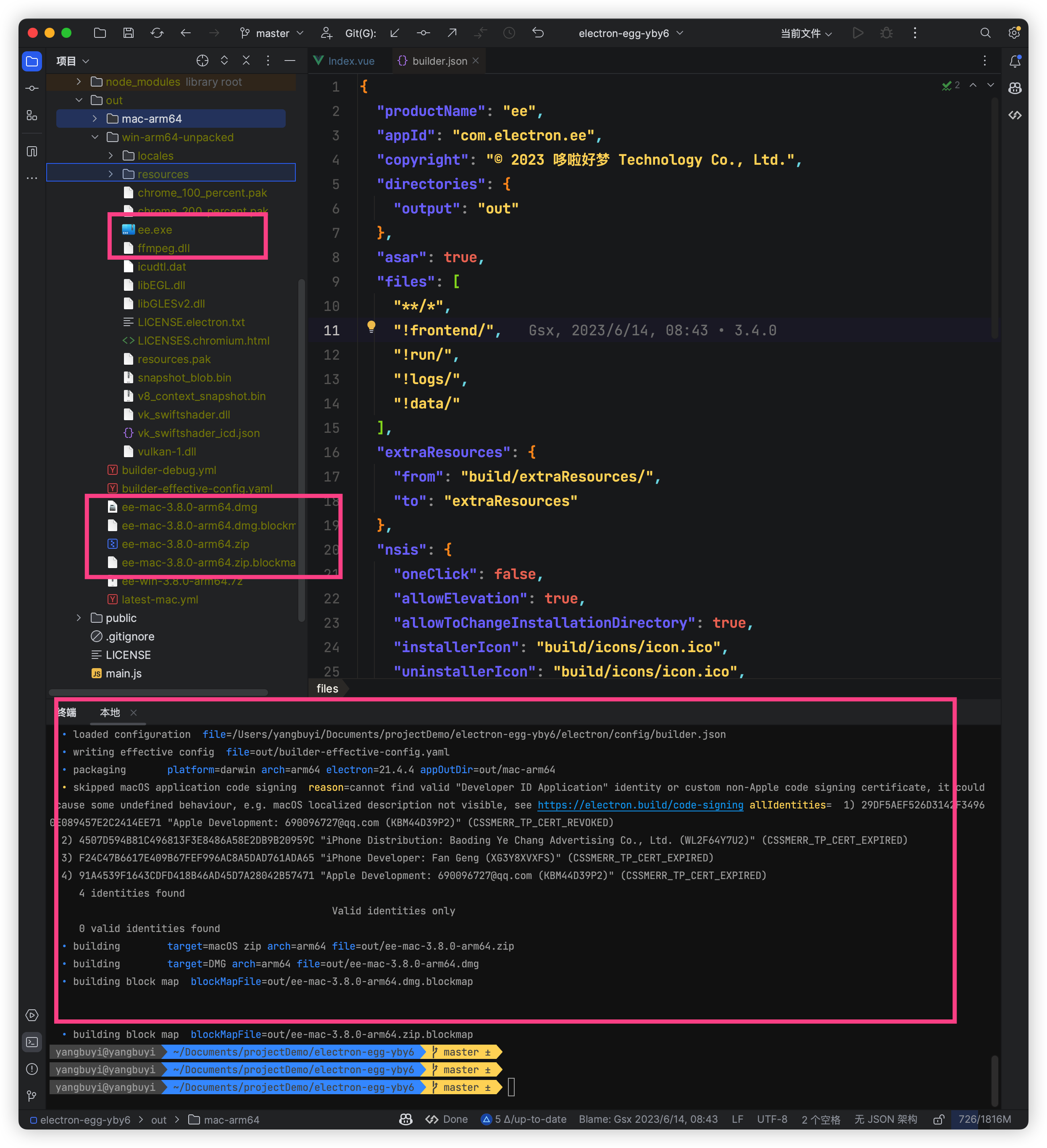Click the UTF-8 encoding status

click(772, 1119)
